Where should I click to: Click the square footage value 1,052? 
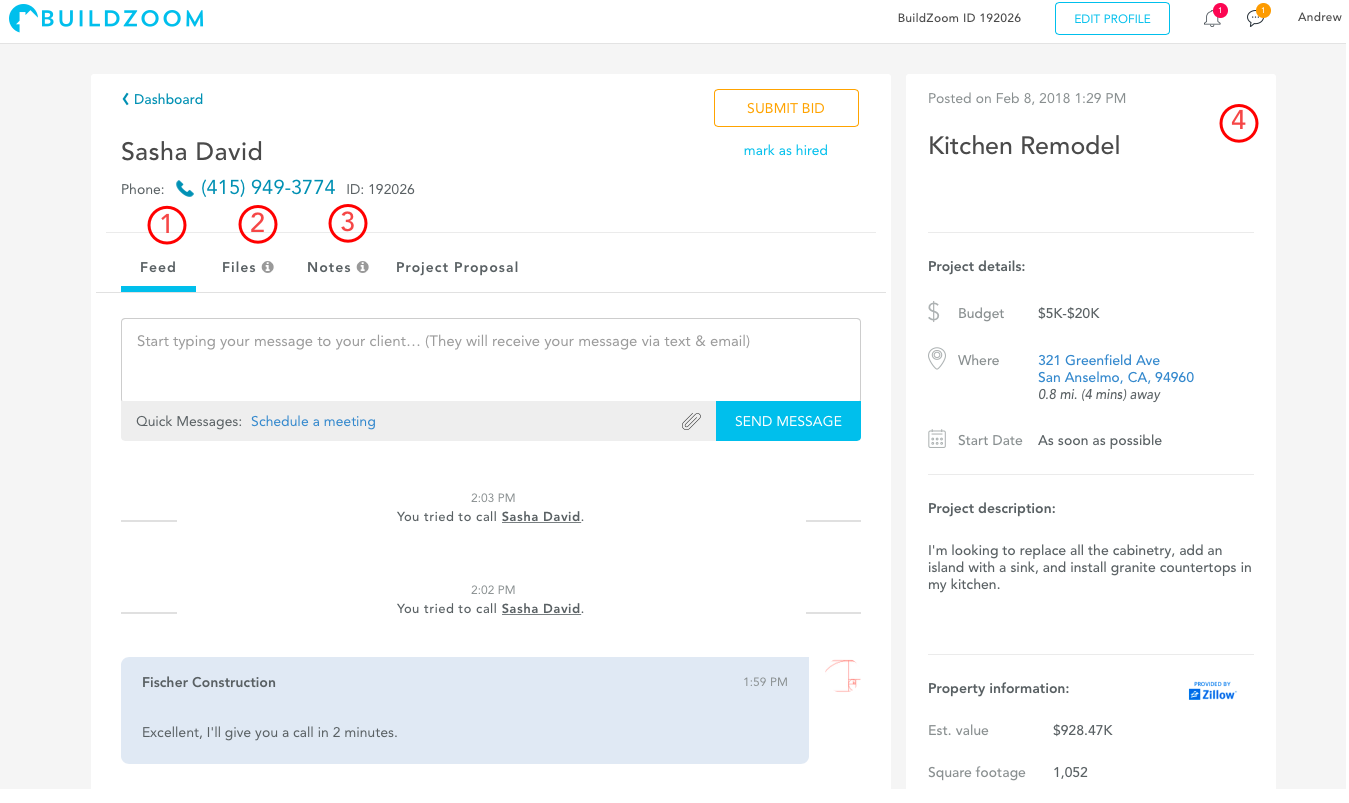pos(1070,772)
